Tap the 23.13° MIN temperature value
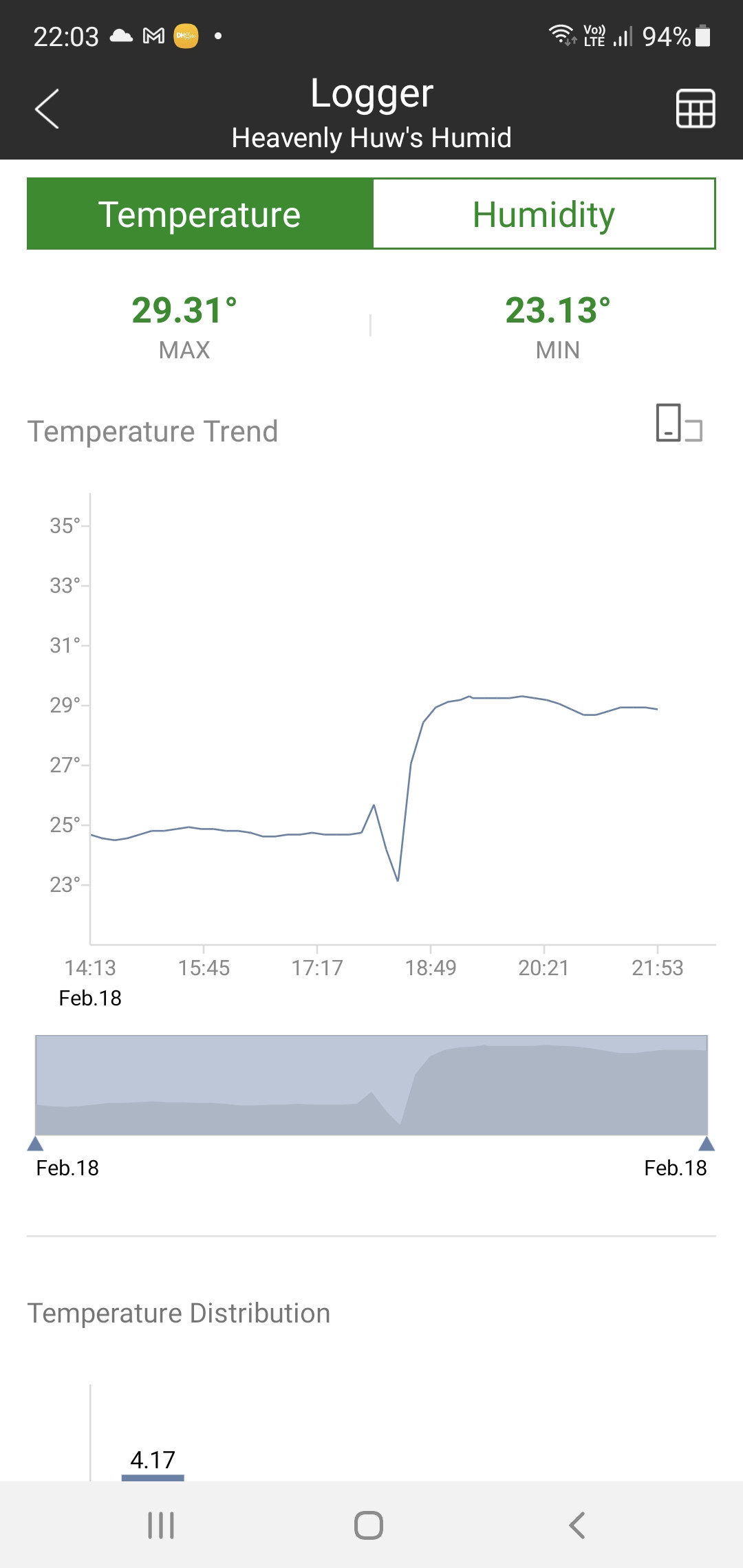Viewport: 743px width, 1568px height. click(x=557, y=311)
